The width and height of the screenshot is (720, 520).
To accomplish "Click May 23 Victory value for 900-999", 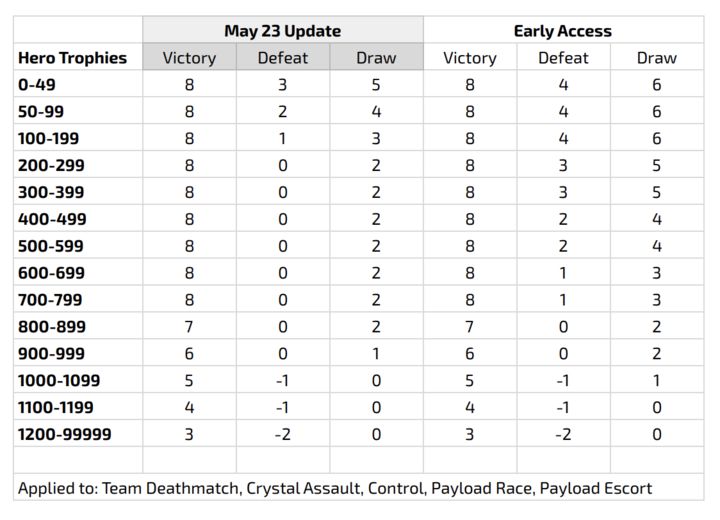I will click(189, 354).
